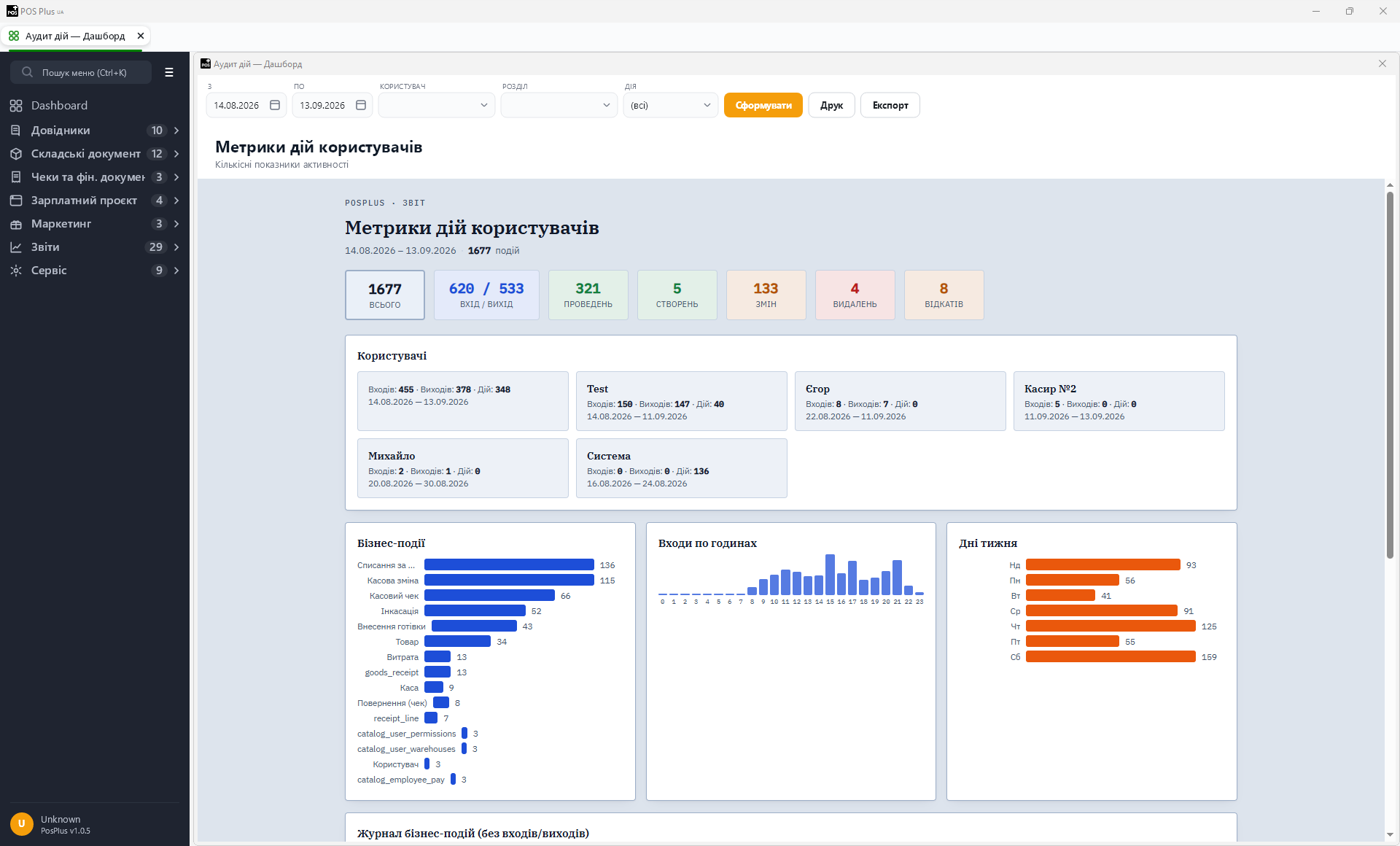Select the 133 Змін metric card
1400x846 pixels.
point(766,295)
